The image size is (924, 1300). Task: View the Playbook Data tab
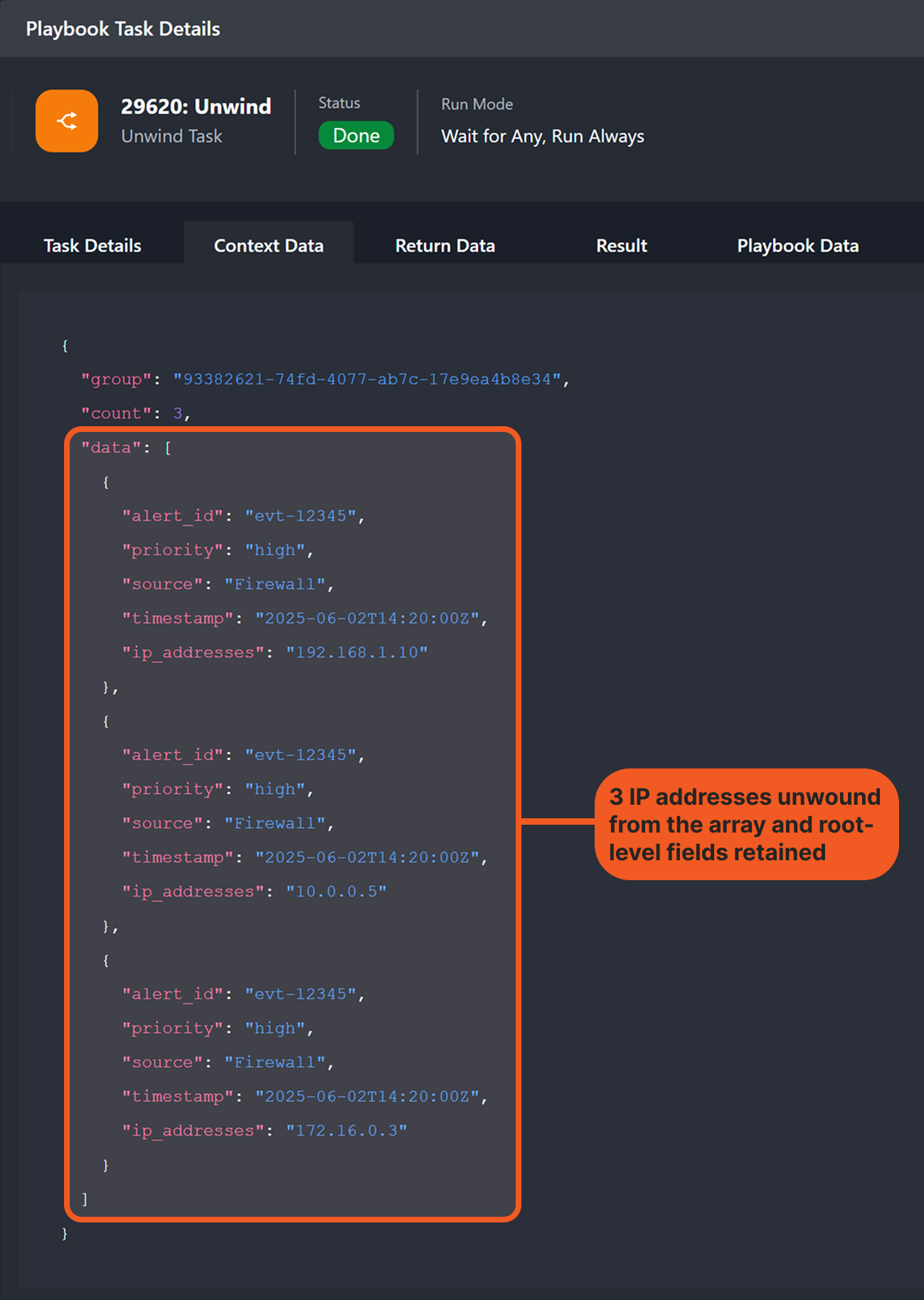(797, 245)
